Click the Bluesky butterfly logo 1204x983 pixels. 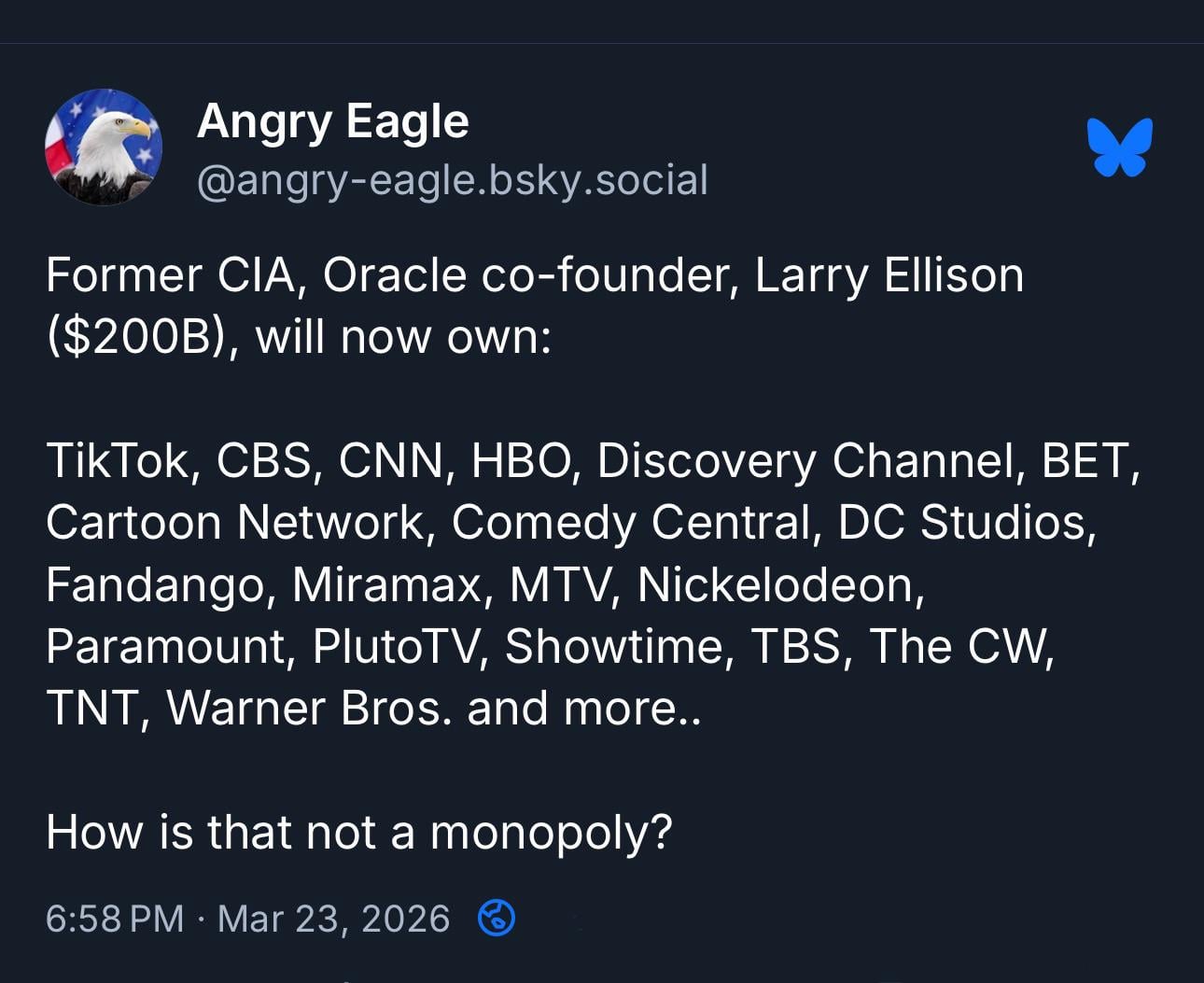click(x=1119, y=147)
